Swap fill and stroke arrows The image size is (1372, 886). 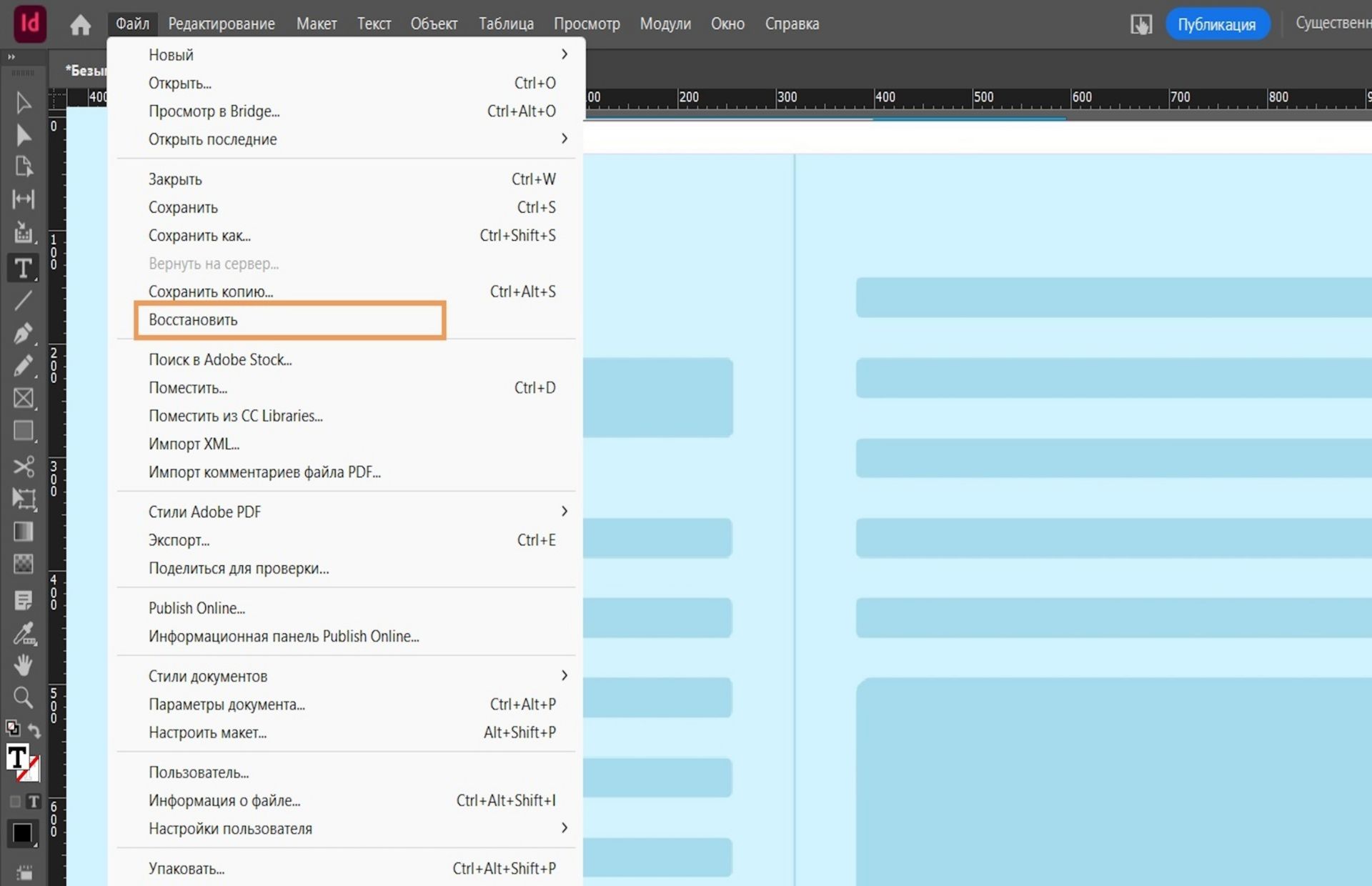coord(34,730)
